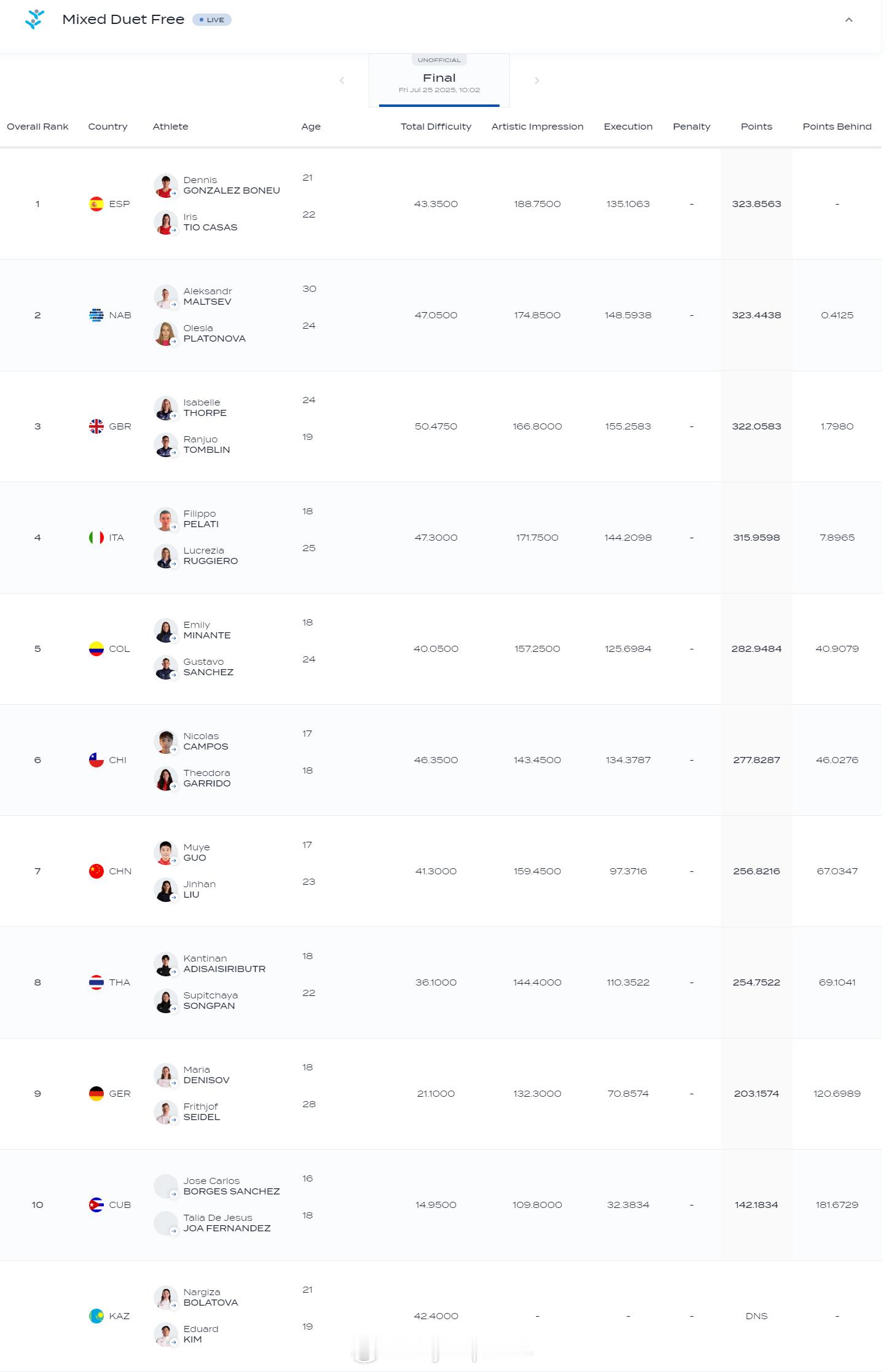
Task: Click the Colombia flag icon
Action: pyautogui.click(x=96, y=649)
